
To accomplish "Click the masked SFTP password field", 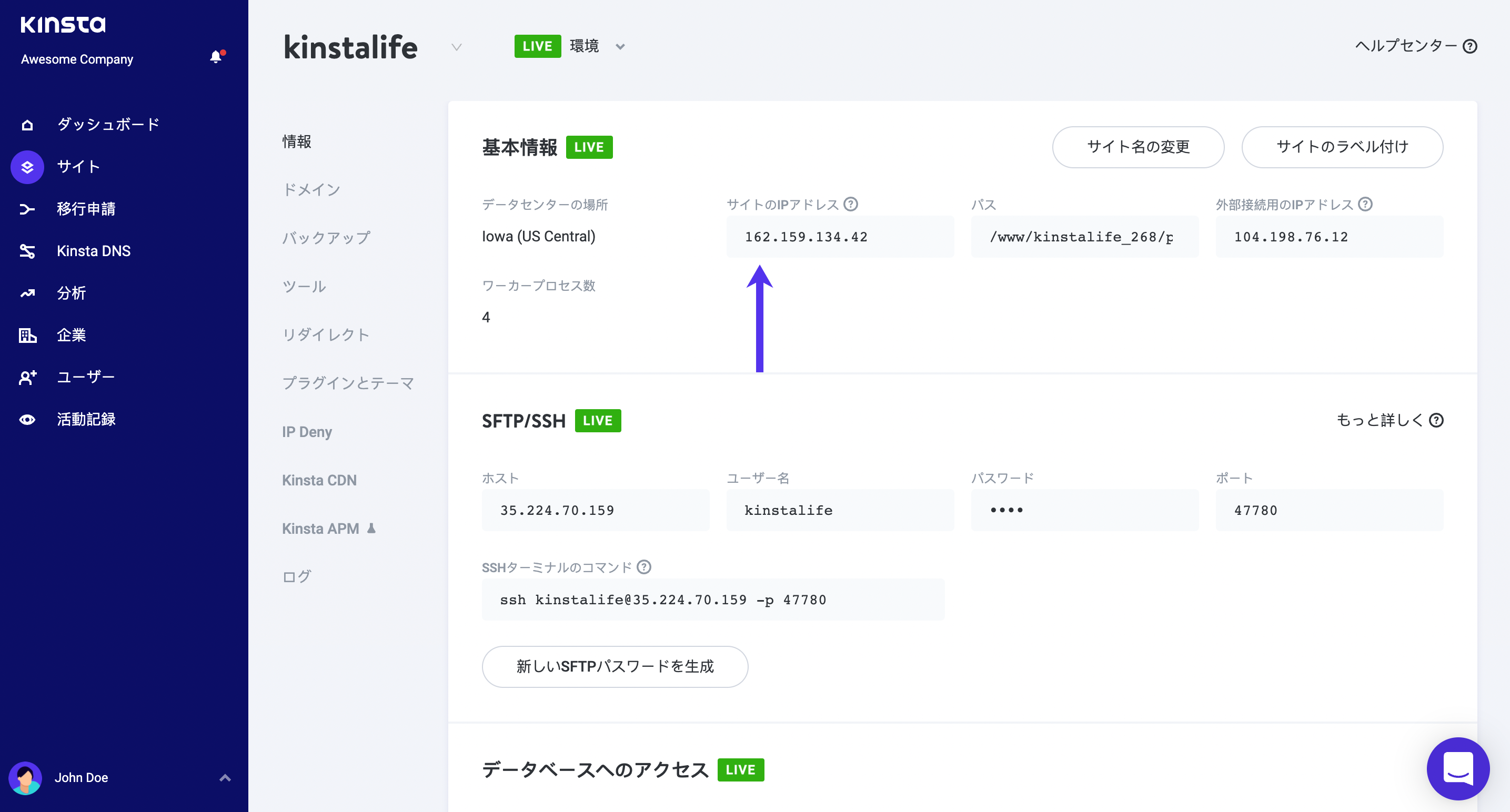I will tap(1084, 510).
